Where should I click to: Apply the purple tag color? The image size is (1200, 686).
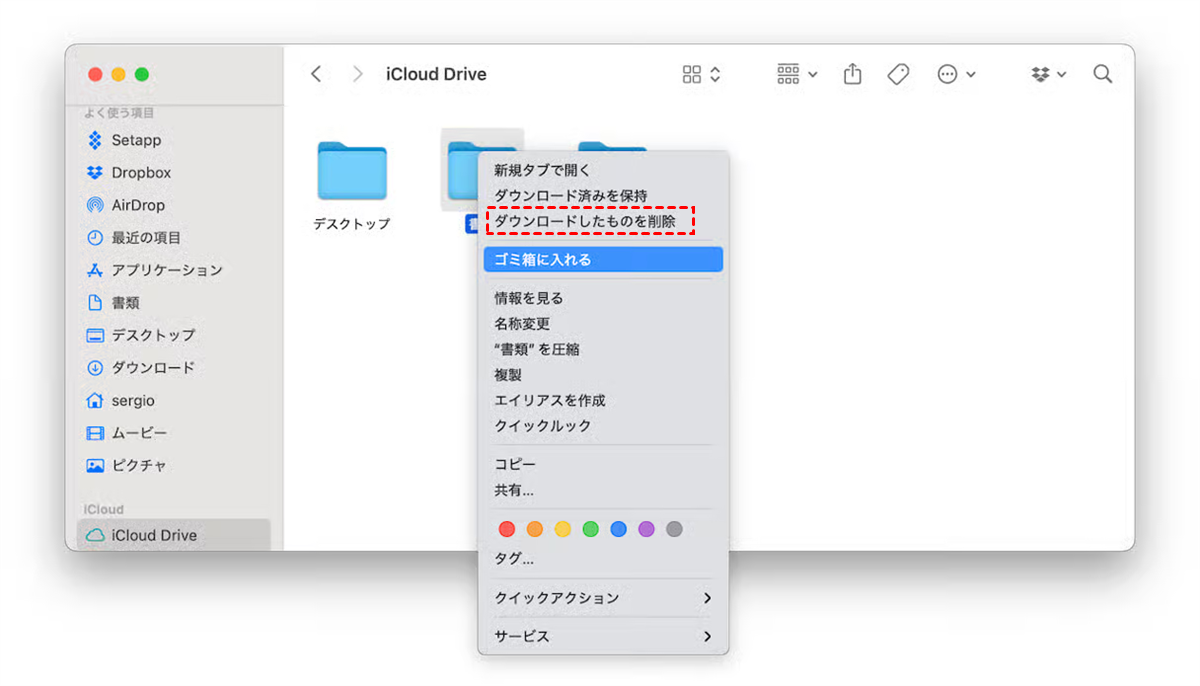647,529
